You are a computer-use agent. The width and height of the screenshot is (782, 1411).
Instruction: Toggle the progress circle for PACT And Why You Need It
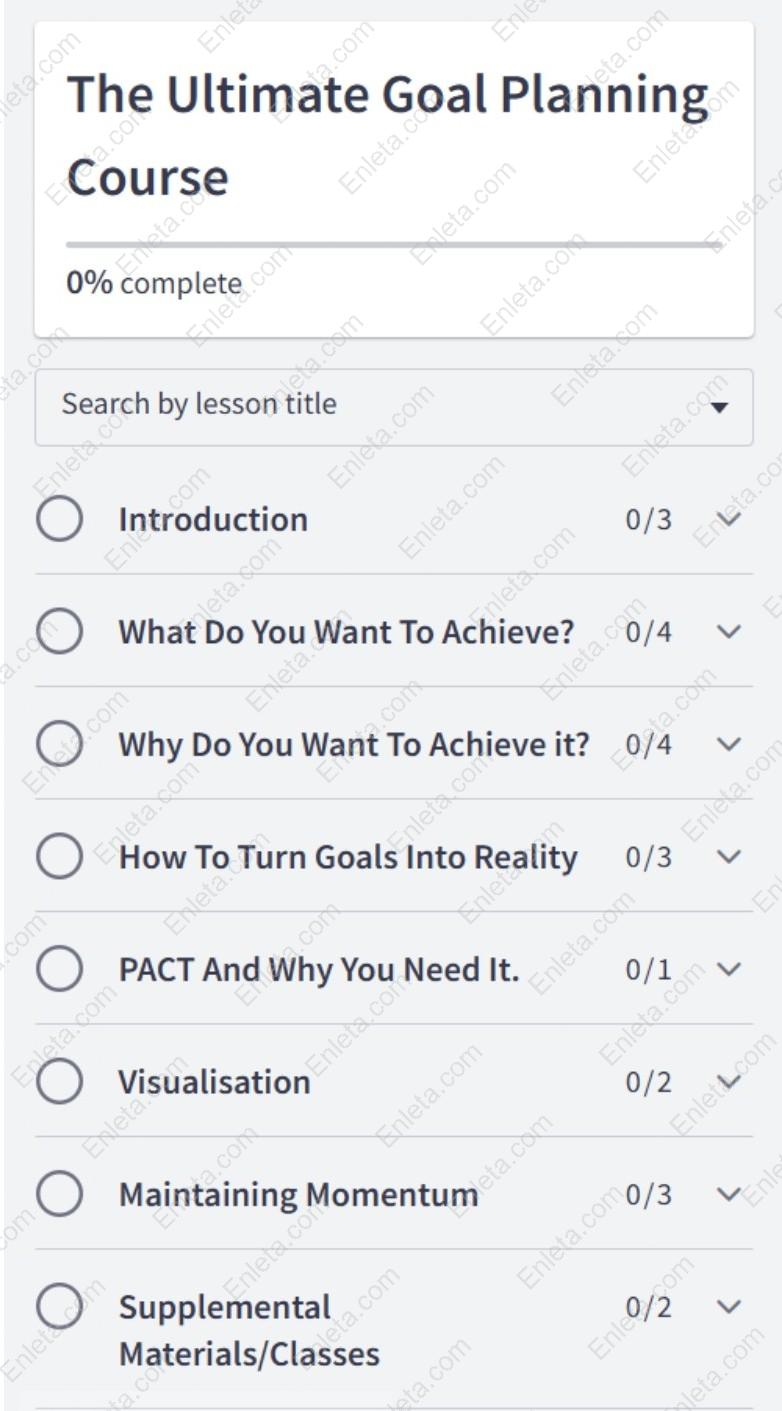(x=63, y=969)
